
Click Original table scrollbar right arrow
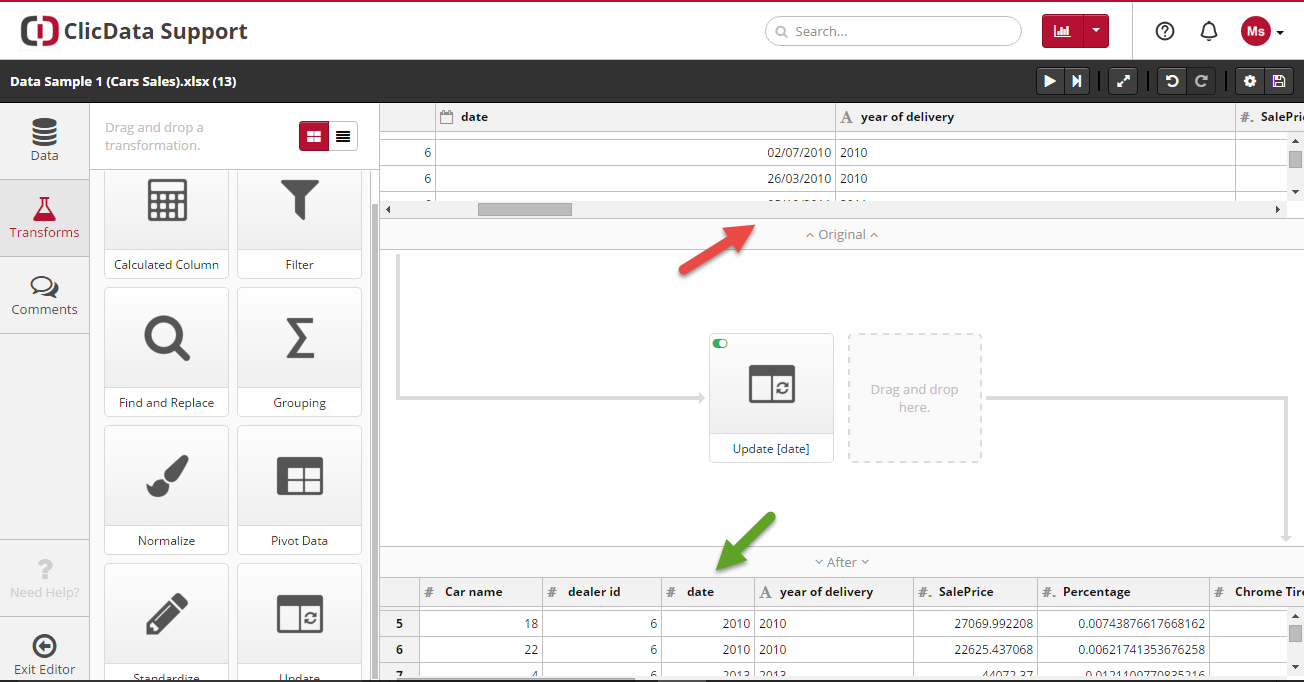click(1278, 210)
